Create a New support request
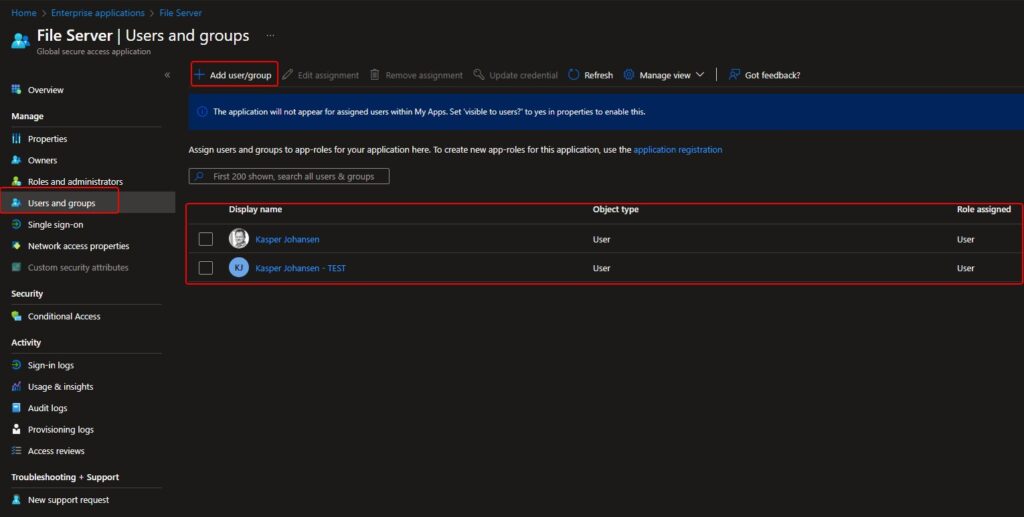 coord(69,500)
